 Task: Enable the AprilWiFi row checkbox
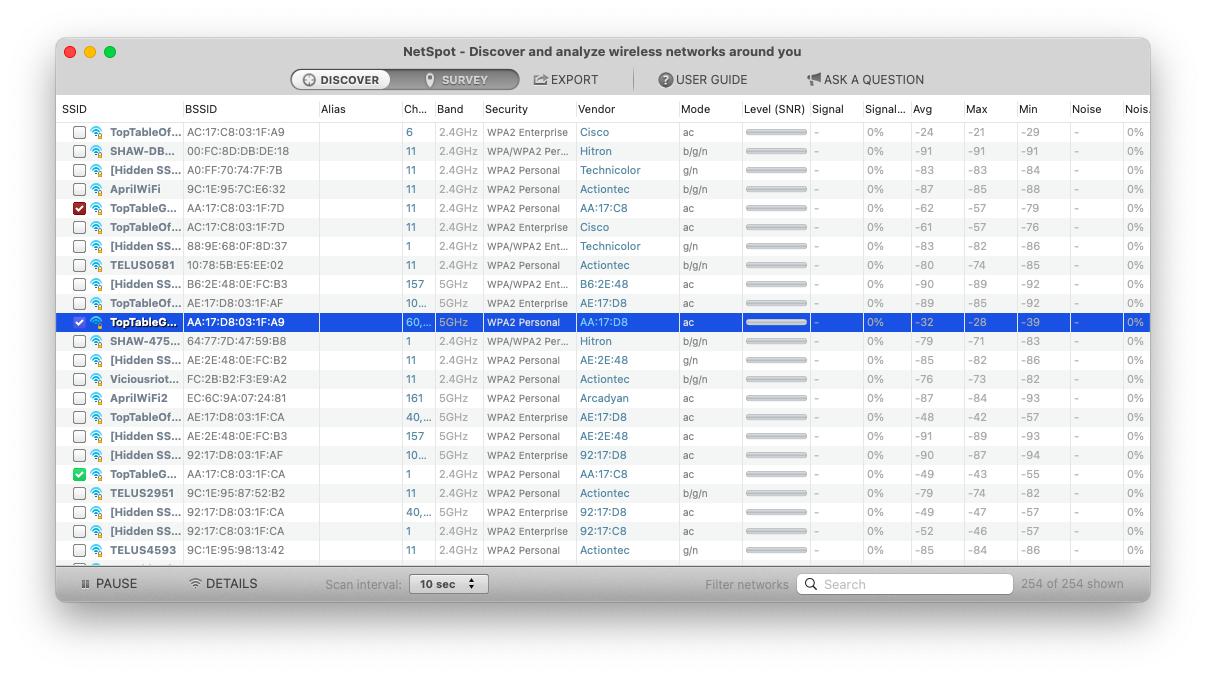79,189
